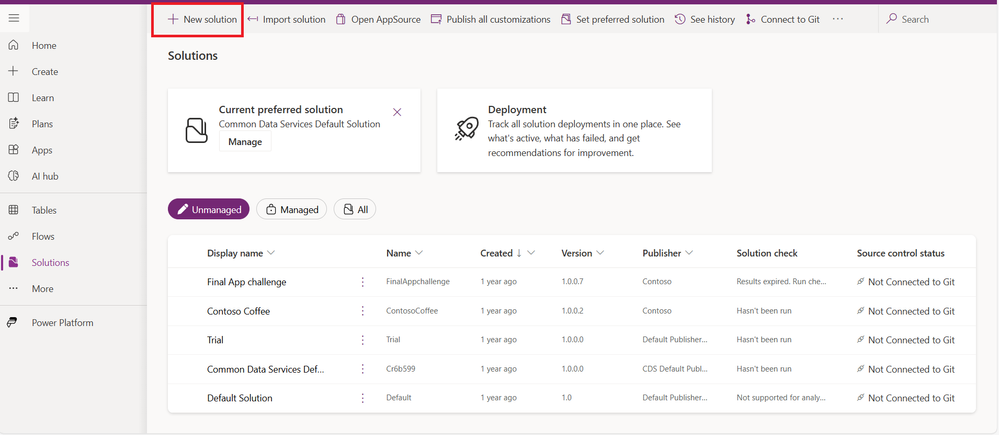
Task: Select the All solutions filter
Action: pos(355,209)
